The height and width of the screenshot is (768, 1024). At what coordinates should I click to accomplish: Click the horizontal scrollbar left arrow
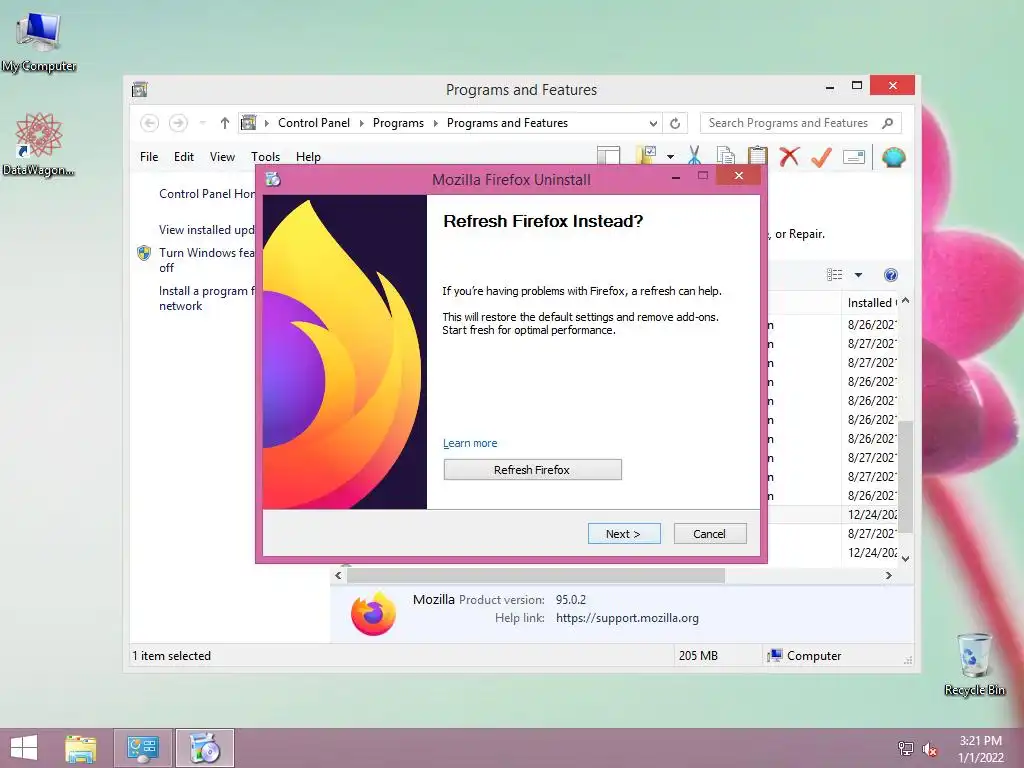coord(338,575)
